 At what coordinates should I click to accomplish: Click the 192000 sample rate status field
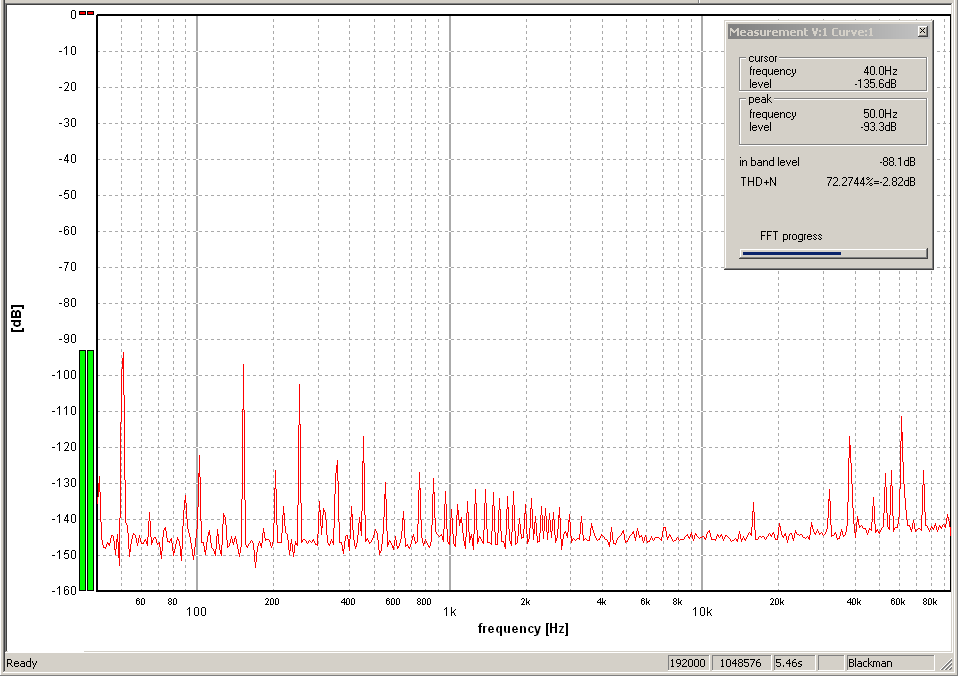687,663
